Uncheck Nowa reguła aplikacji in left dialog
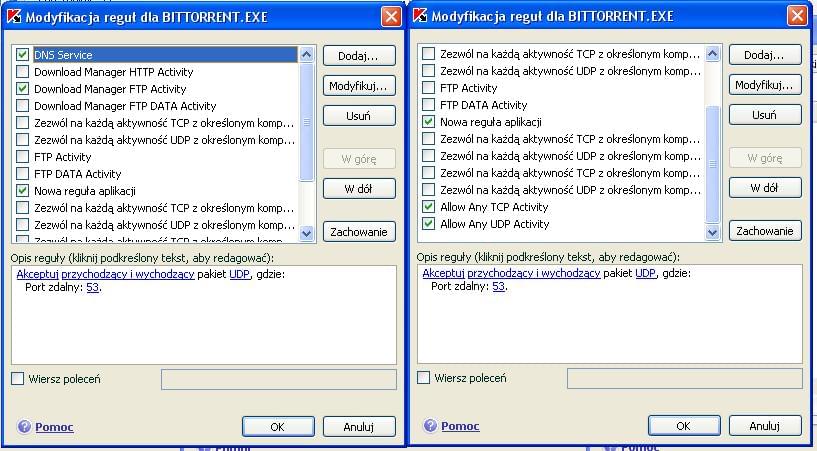 pos(22,191)
